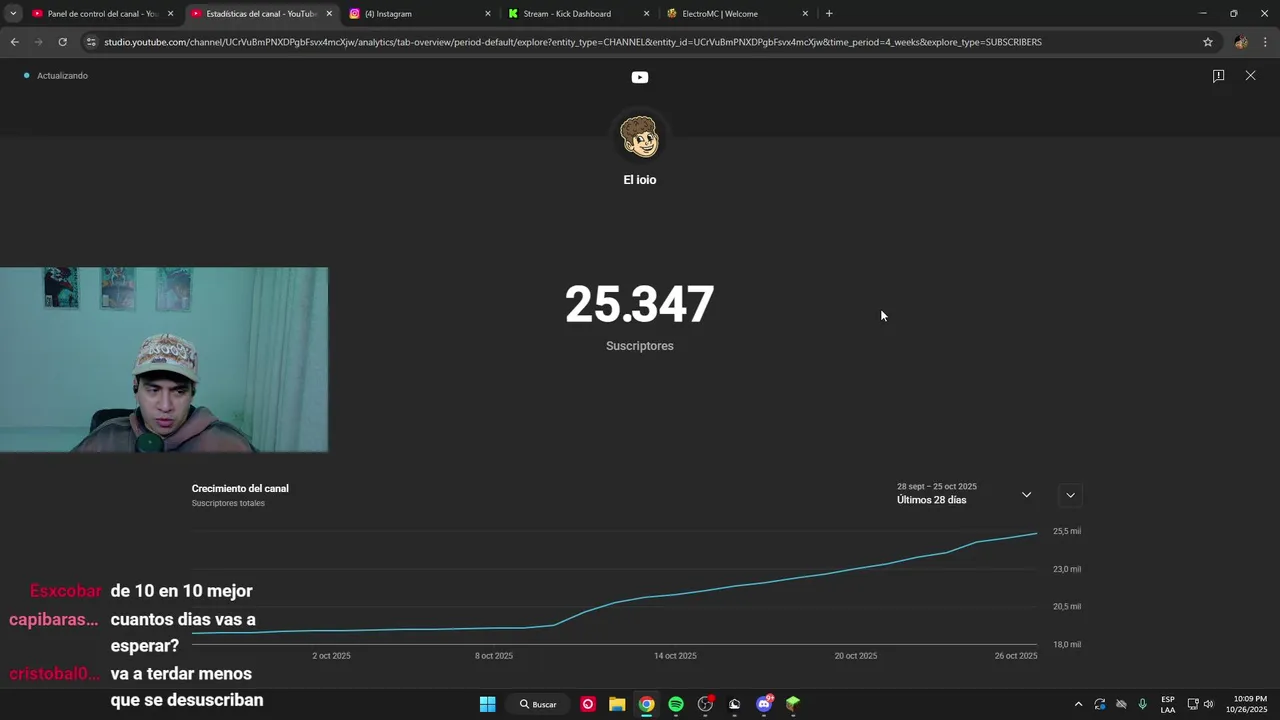Open the tab search dropdown arrow
The image size is (1280, 720).
(13, 14)
